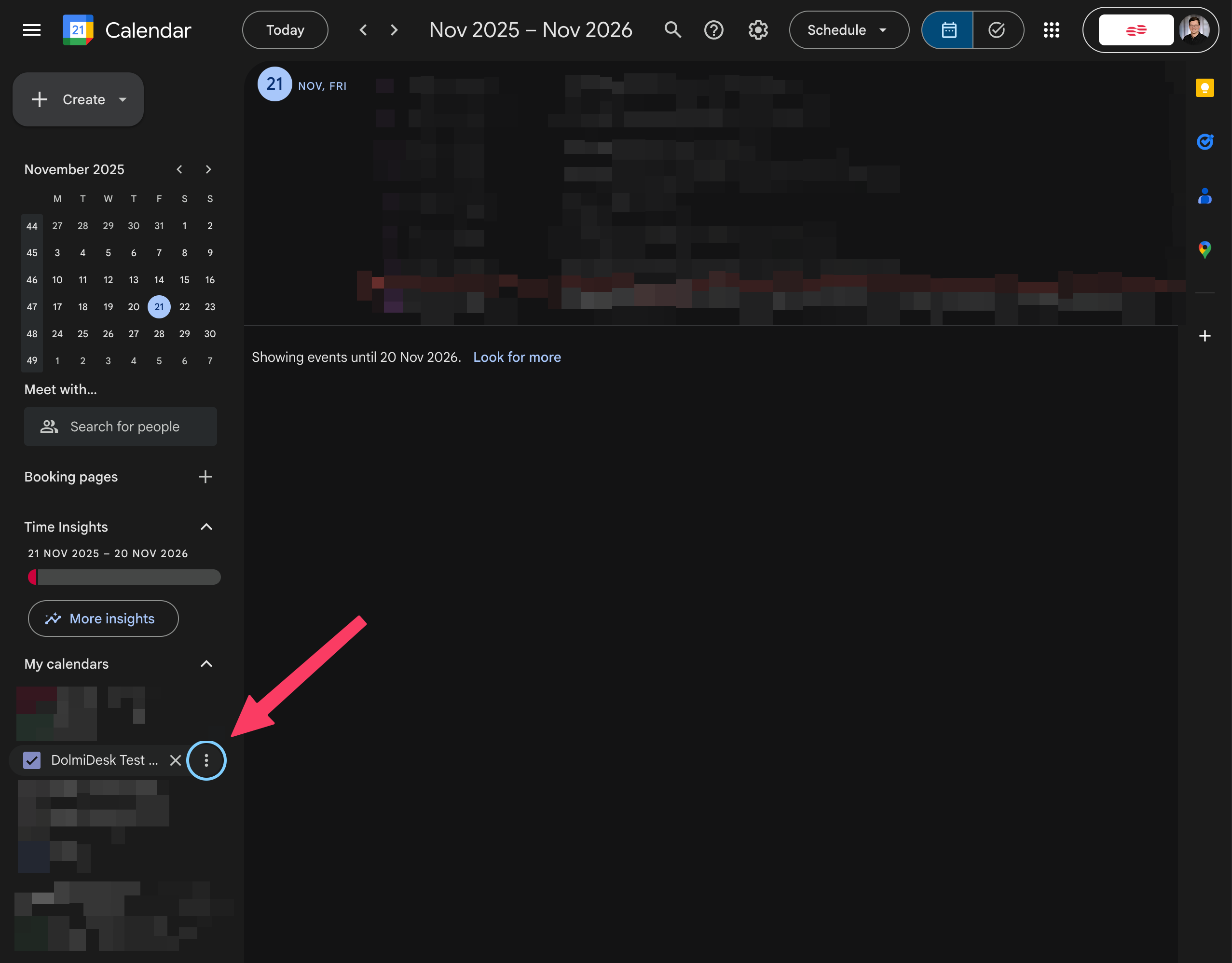Uncheck the DolmiDesk Test calendar checkbox
Viewport: 1232px width, 963px height.
[x=32, y=760]
